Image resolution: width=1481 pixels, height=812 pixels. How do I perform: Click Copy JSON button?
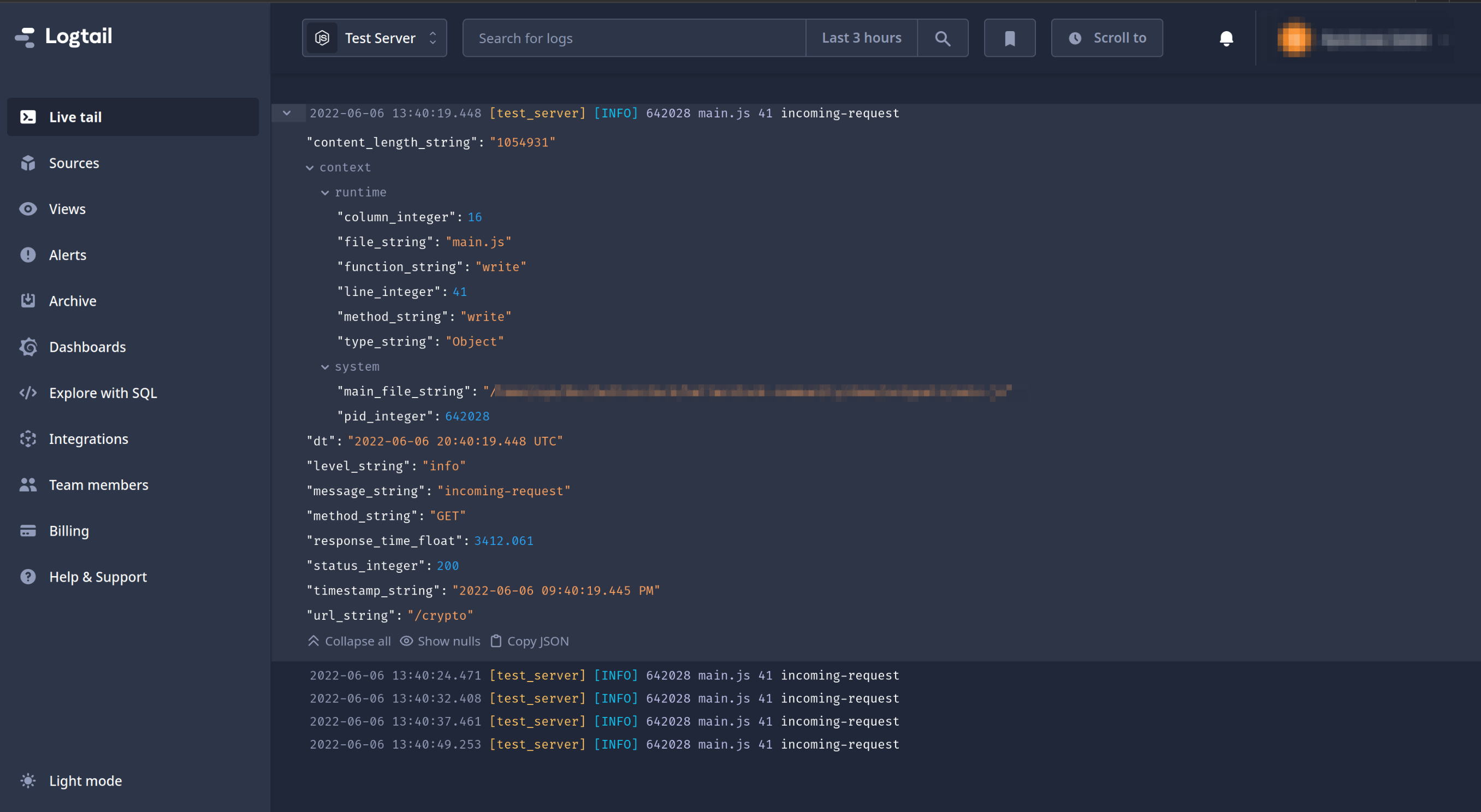pyautogui.click(x=530, y=641)
